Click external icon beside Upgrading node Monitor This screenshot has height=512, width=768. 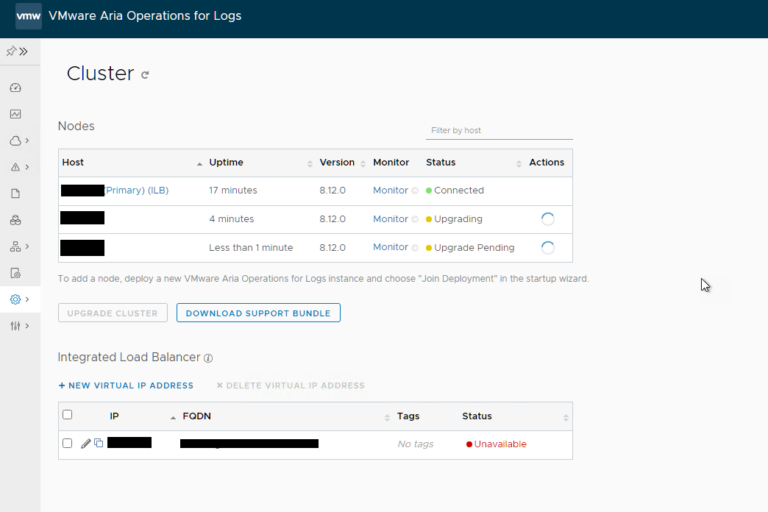[x=415, y=219]
